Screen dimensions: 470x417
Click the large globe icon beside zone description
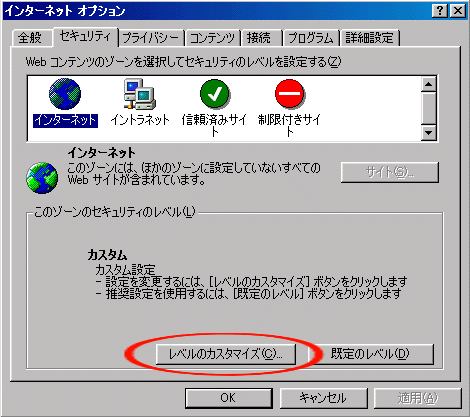pyautogui.click(x=42, y=178)
